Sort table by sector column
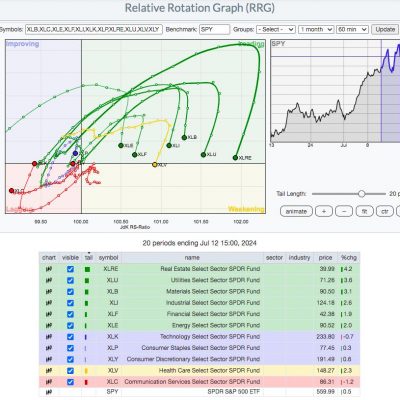 [274, 258]
